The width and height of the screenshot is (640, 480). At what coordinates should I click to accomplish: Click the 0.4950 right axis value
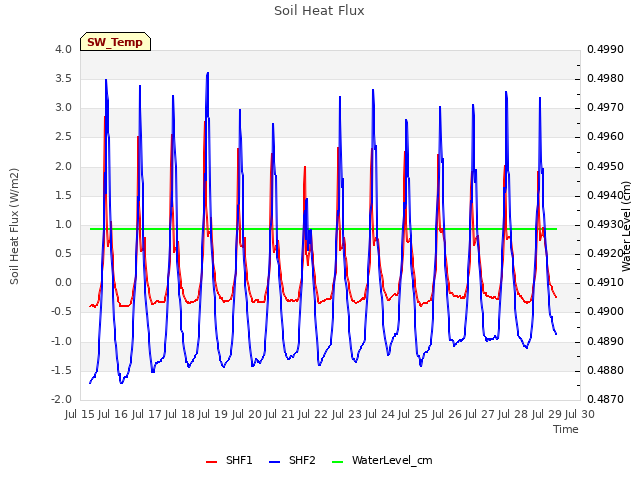tap(605, 166)
